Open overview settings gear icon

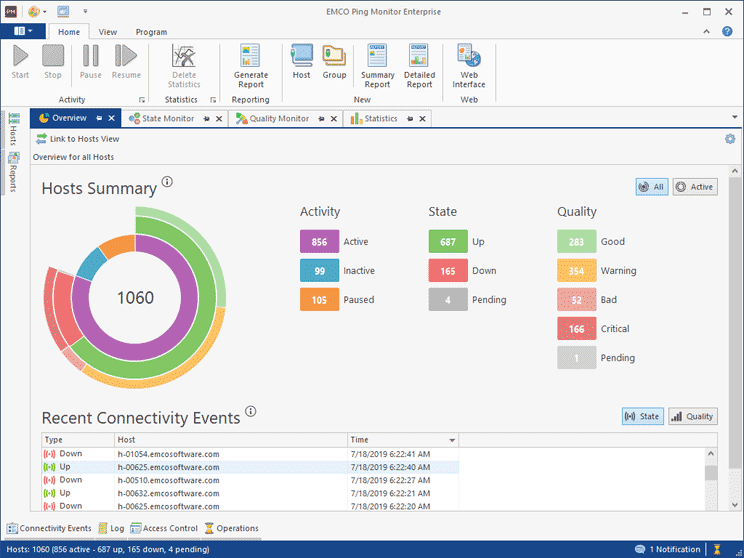click(x=730, y=139)
